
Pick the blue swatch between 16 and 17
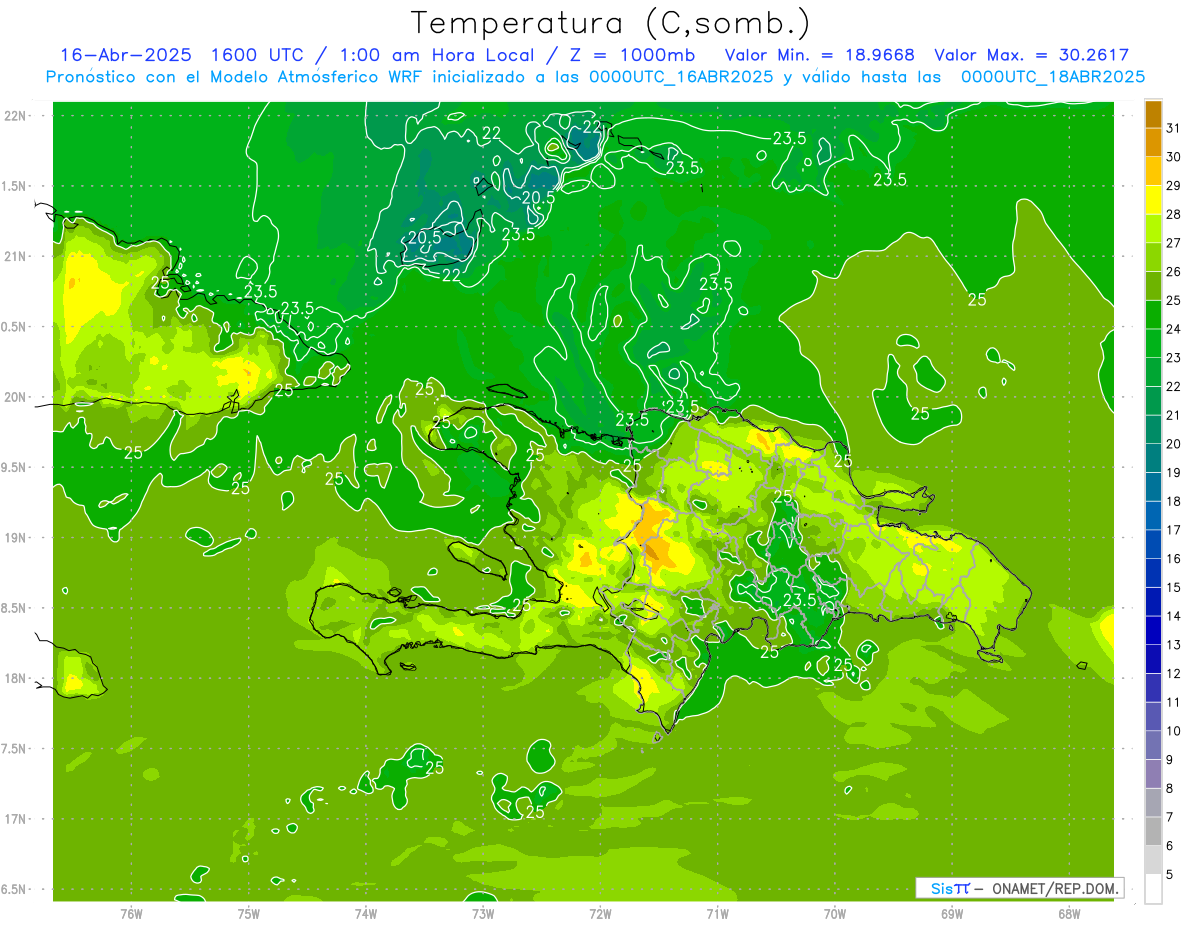coord(1153,544)
